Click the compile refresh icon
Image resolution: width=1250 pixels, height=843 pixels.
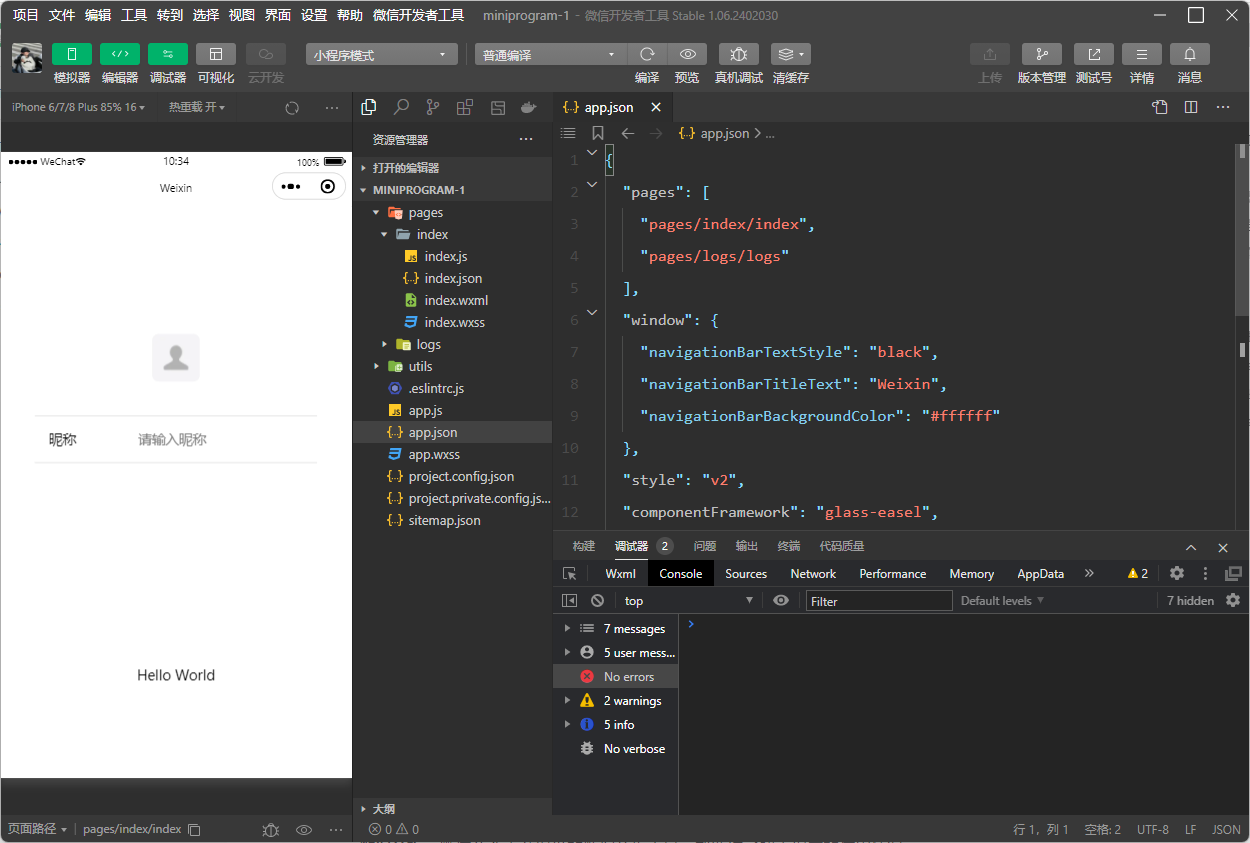pos(647,55)
